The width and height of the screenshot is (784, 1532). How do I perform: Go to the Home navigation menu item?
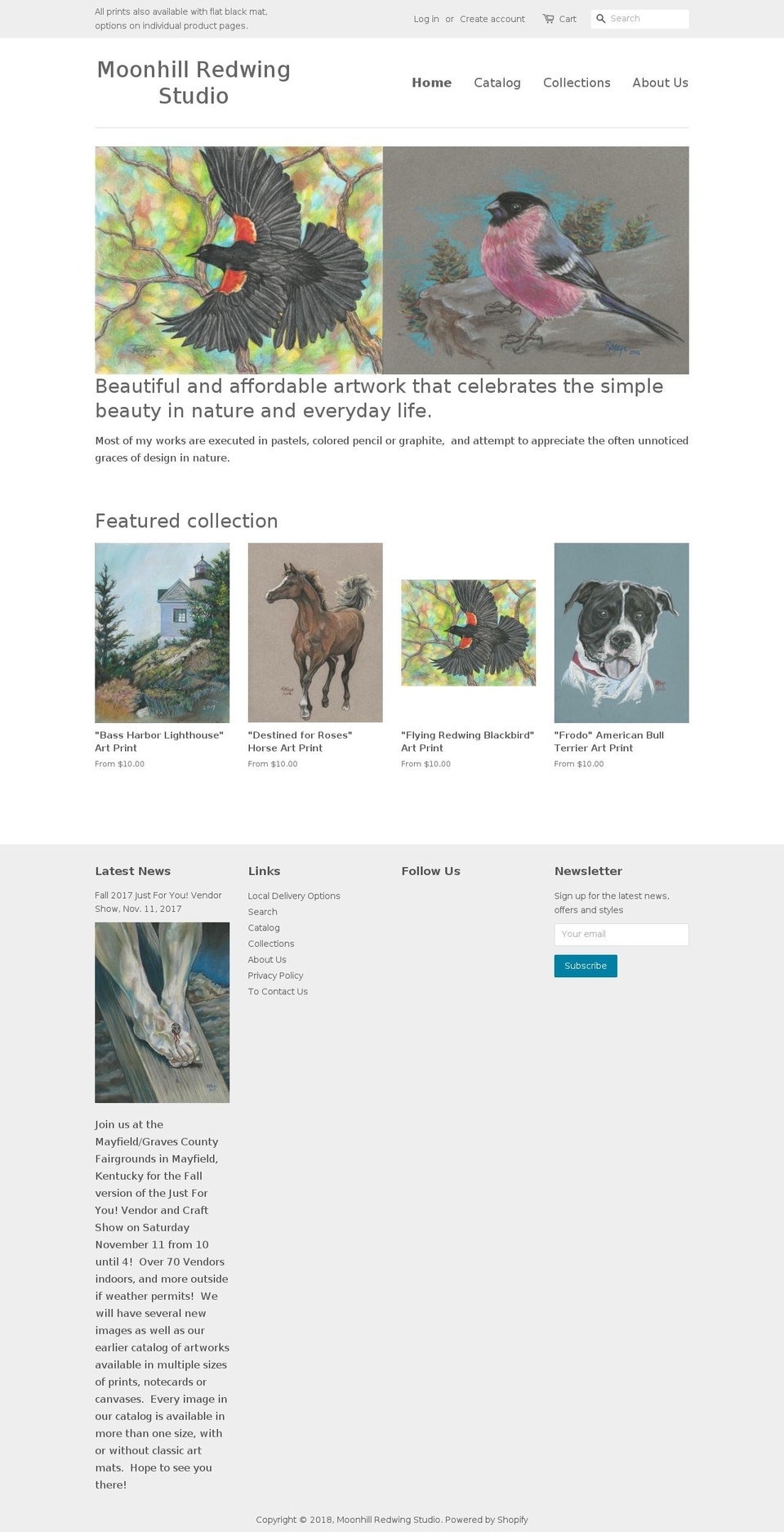tap(431, 83)
